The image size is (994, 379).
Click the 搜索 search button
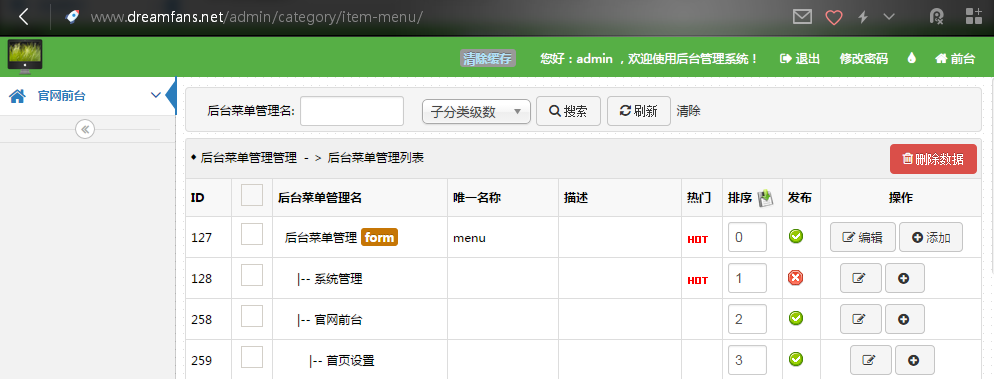[x=568, y=111]
